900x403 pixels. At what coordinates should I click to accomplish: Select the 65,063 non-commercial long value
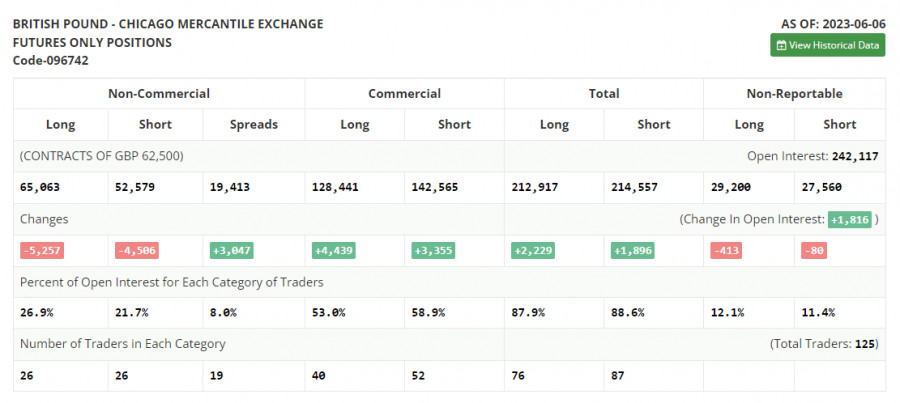(x=41, y=187)
